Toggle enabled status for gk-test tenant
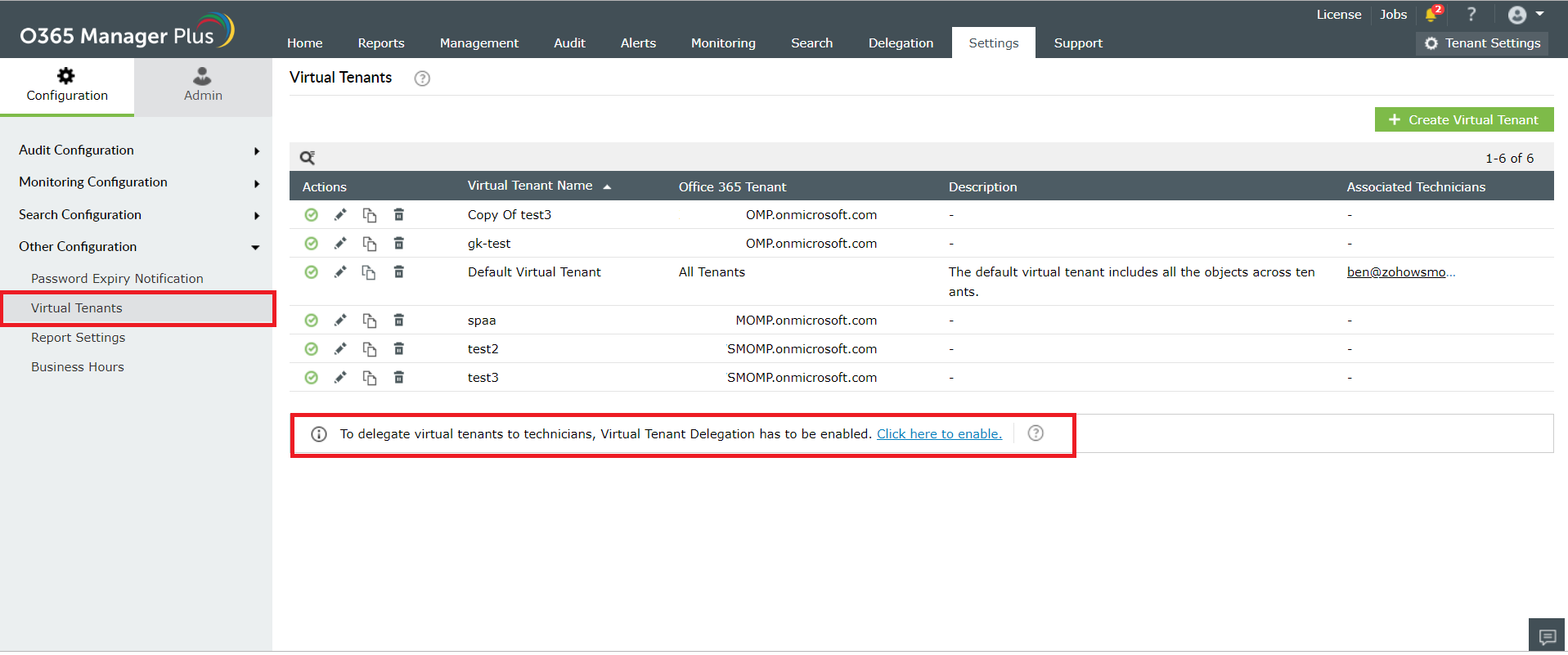 tap(311, 244)
